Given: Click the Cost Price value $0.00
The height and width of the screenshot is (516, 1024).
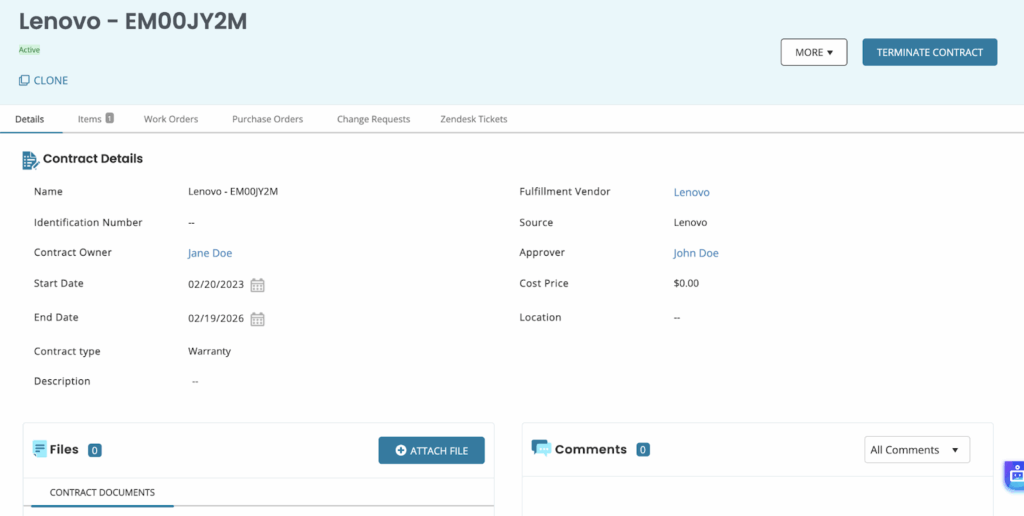Looking at the screenshot, I should tap(686, 283).
